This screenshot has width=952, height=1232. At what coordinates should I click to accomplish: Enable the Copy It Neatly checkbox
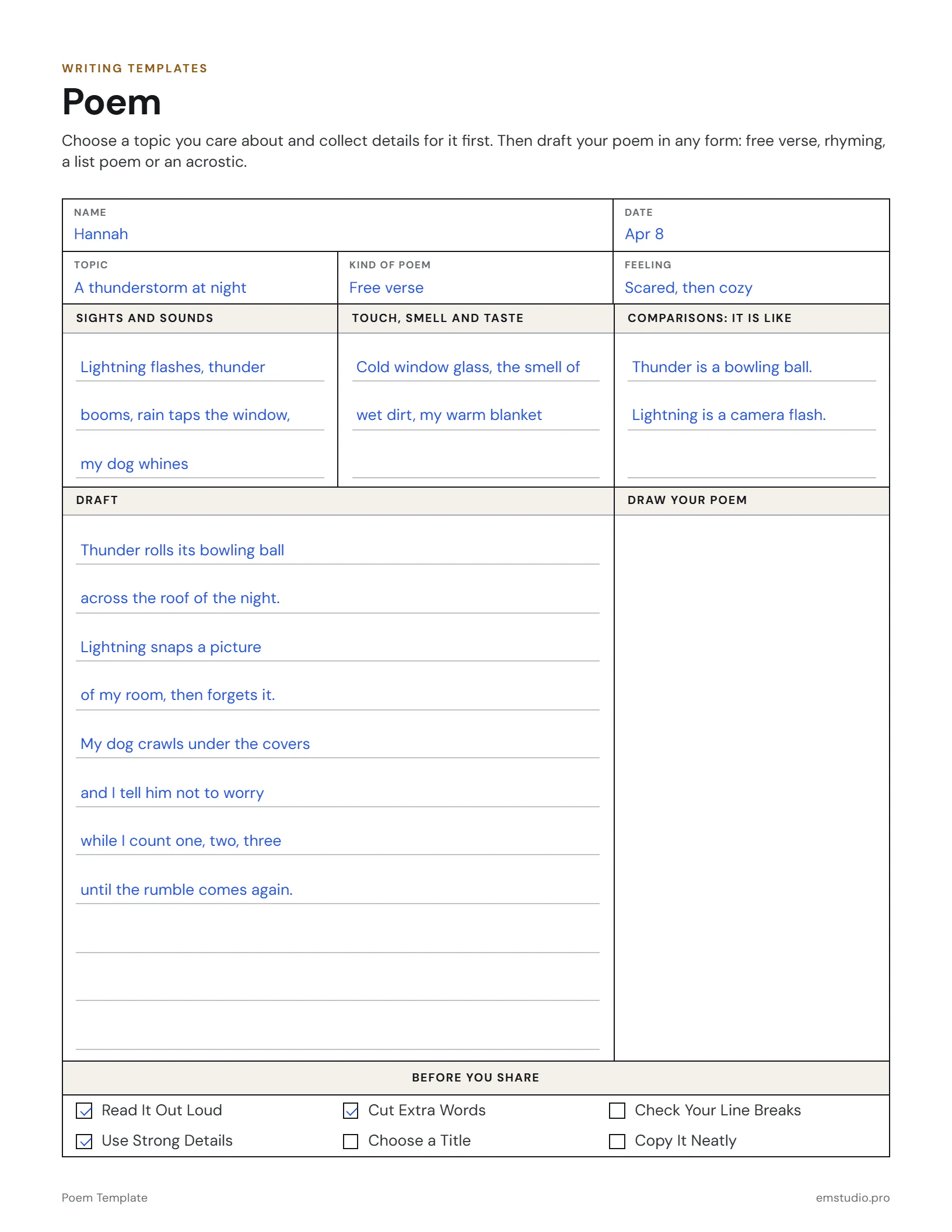pyautogui.click(x=617, y=1141)
